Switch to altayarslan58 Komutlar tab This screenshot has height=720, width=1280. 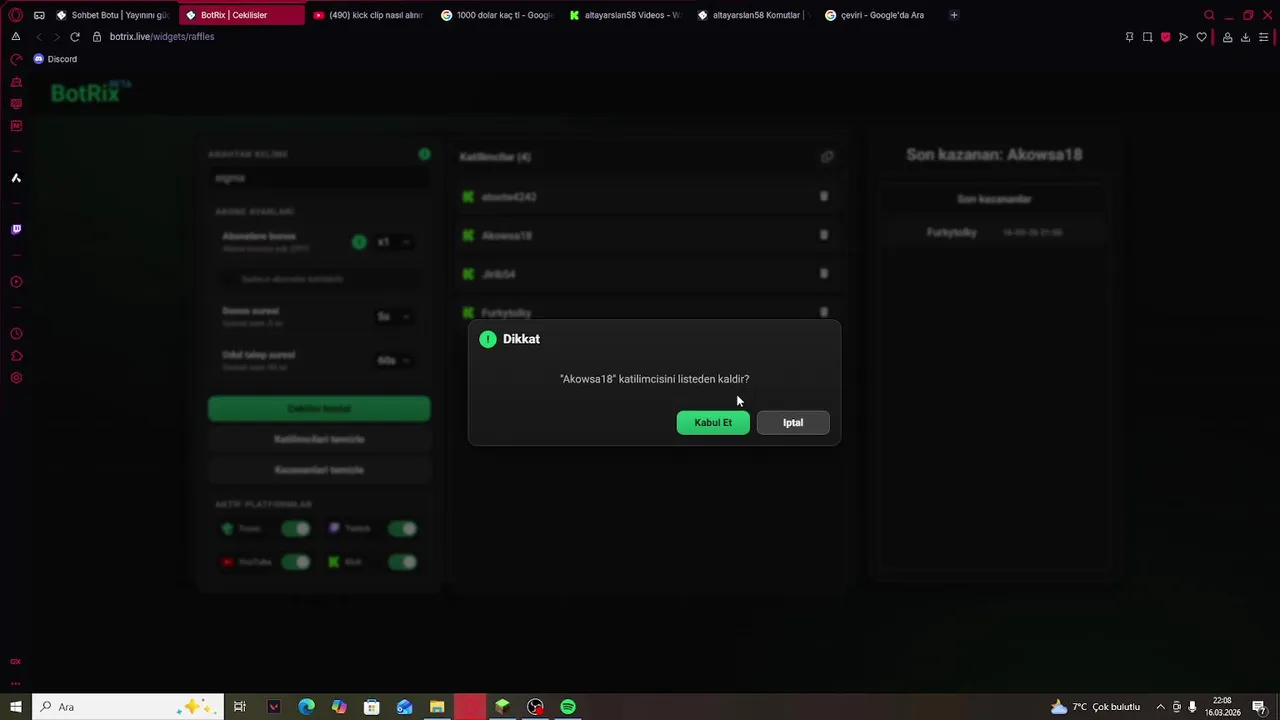[x=753, y=15]
